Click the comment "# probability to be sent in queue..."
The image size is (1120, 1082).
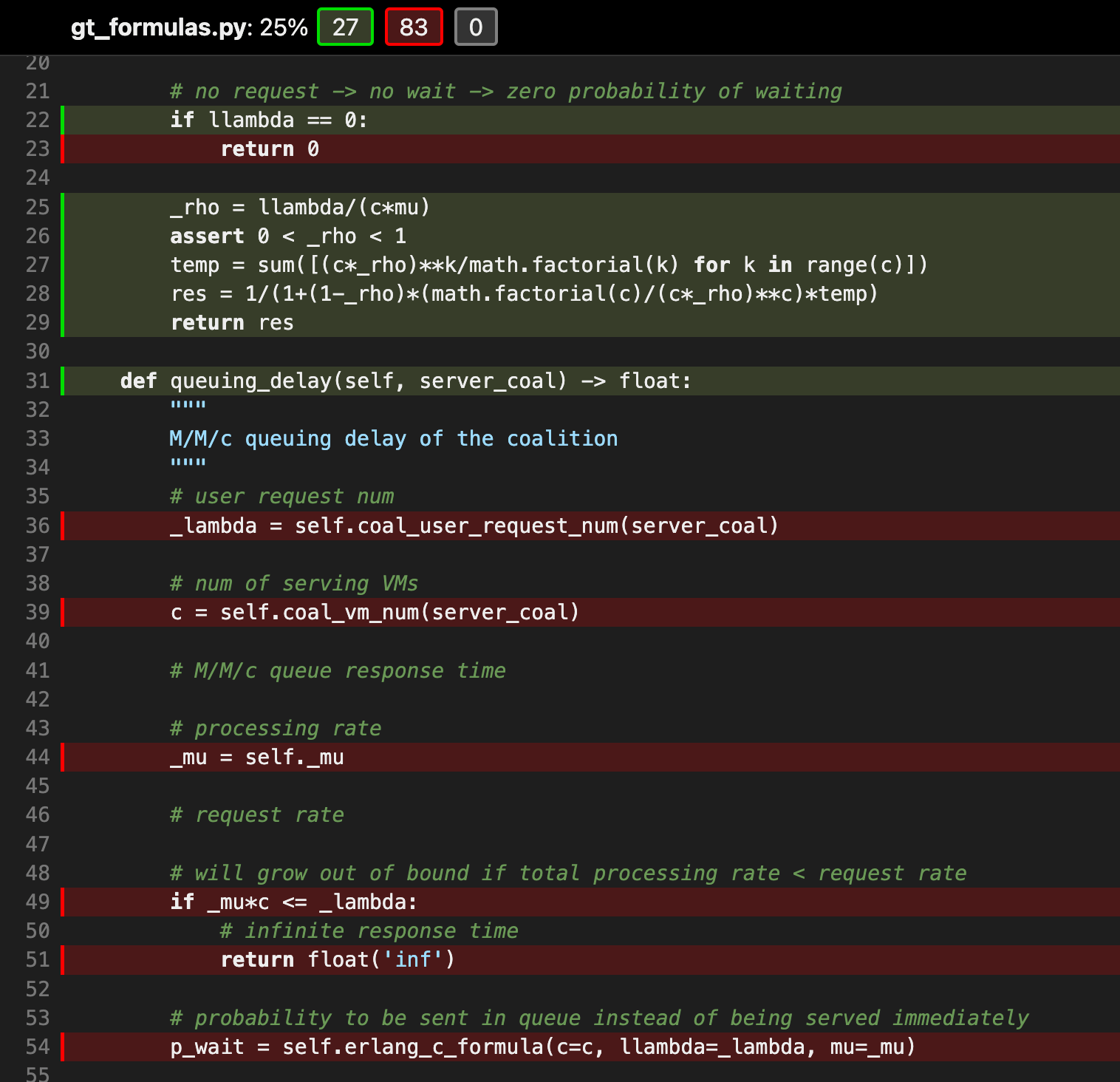point(599,1018)
